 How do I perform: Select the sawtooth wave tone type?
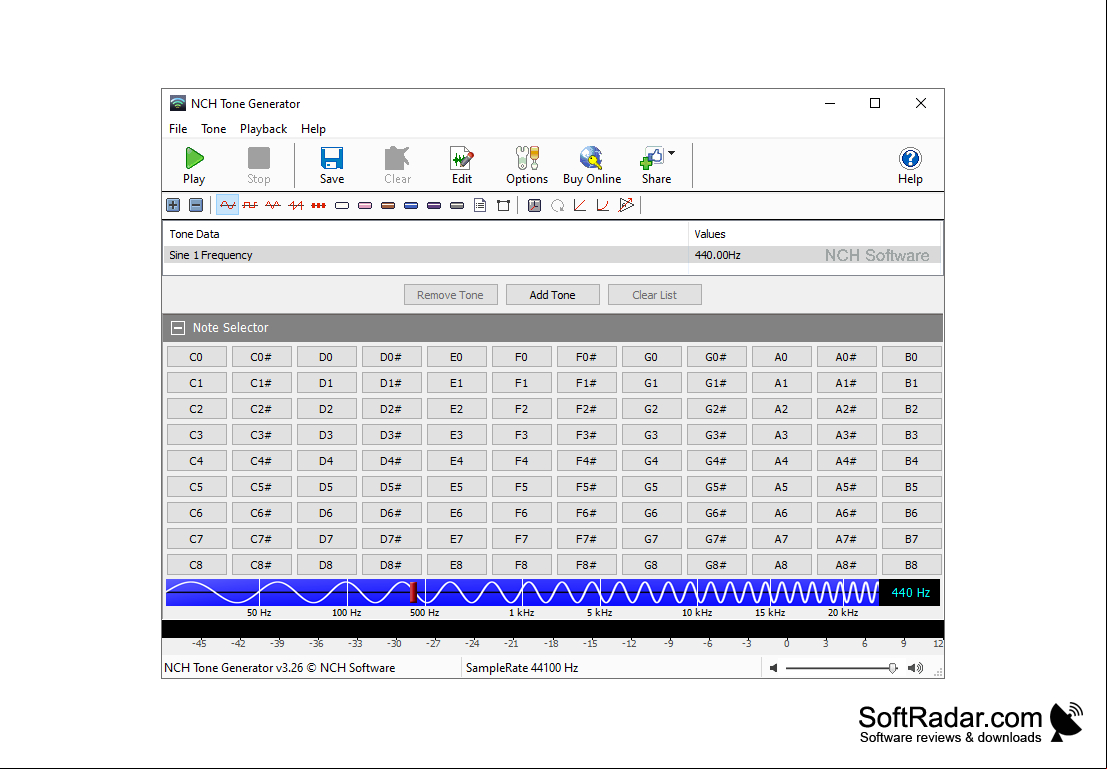(x=296, y=205)
